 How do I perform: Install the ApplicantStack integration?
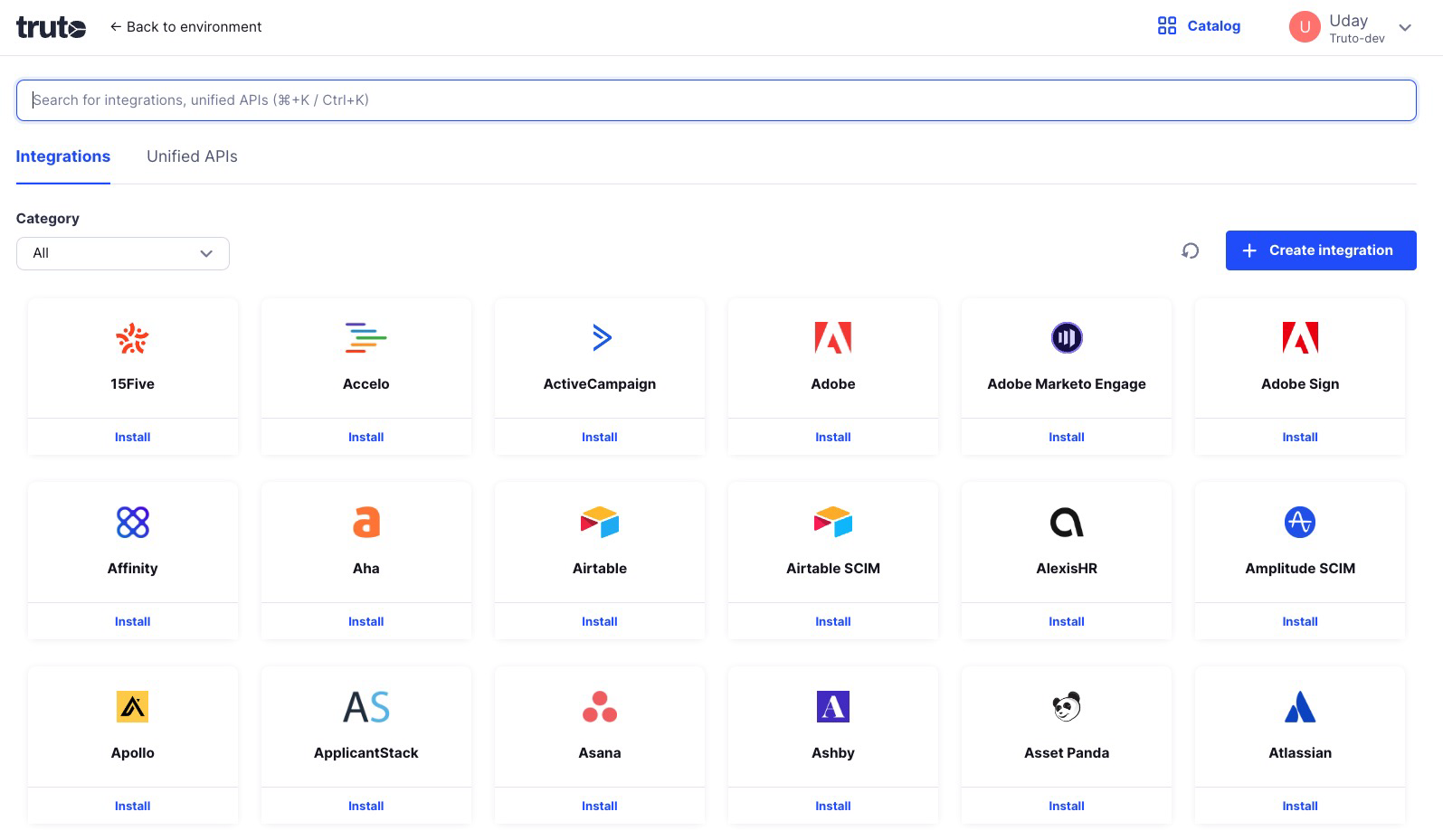tap(365, 806)
